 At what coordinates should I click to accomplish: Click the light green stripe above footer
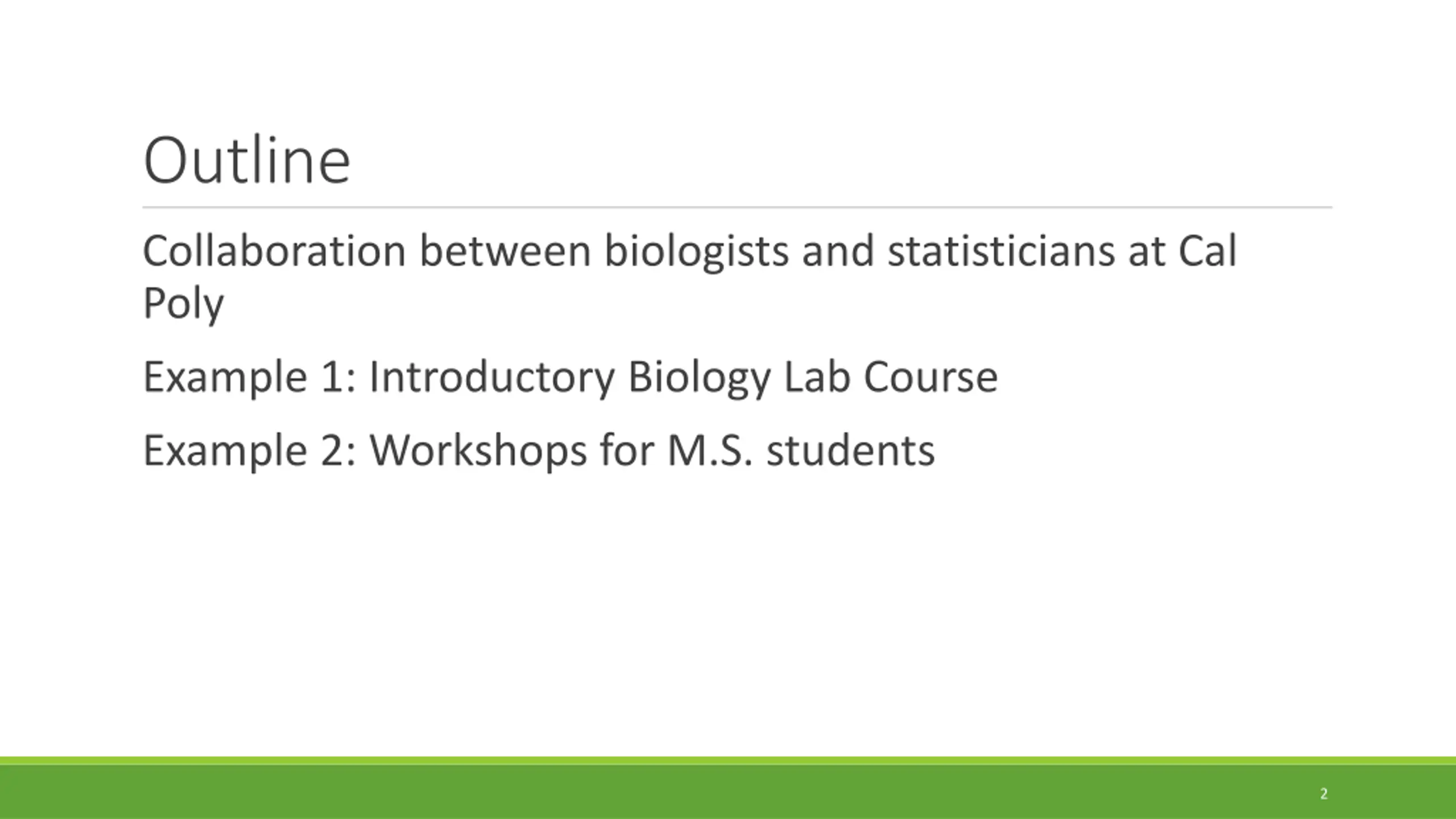click(x=728, y=761)
